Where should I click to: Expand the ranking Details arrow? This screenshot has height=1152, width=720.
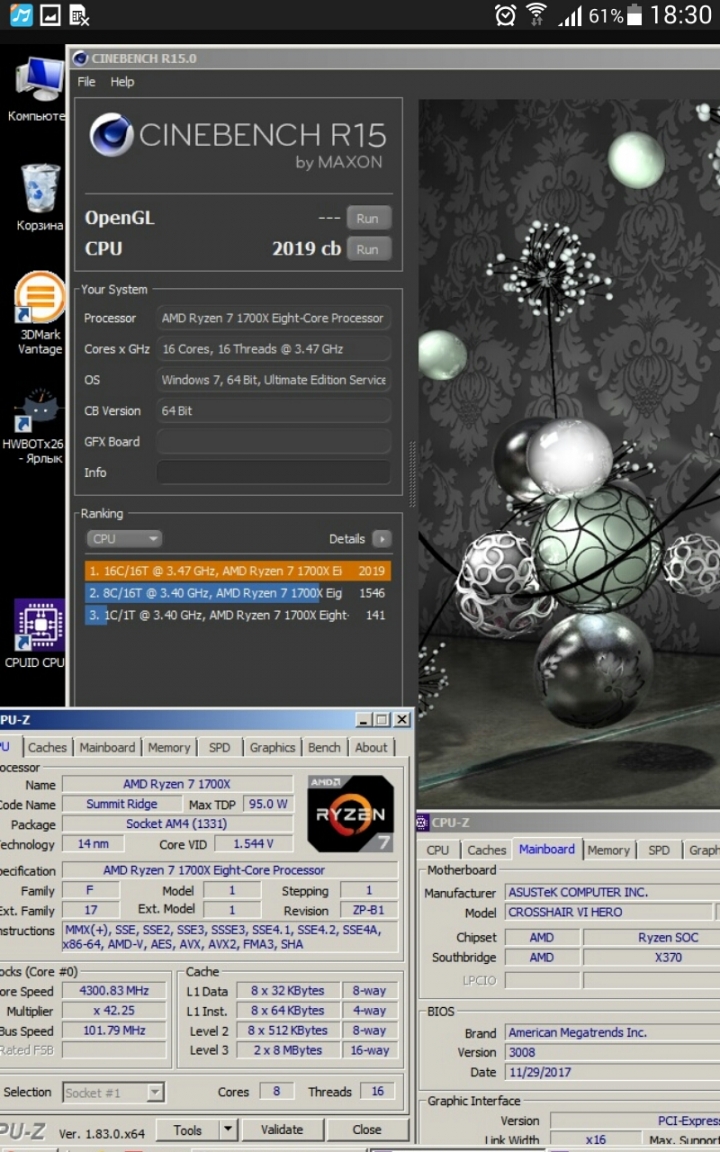pos(381,539)
